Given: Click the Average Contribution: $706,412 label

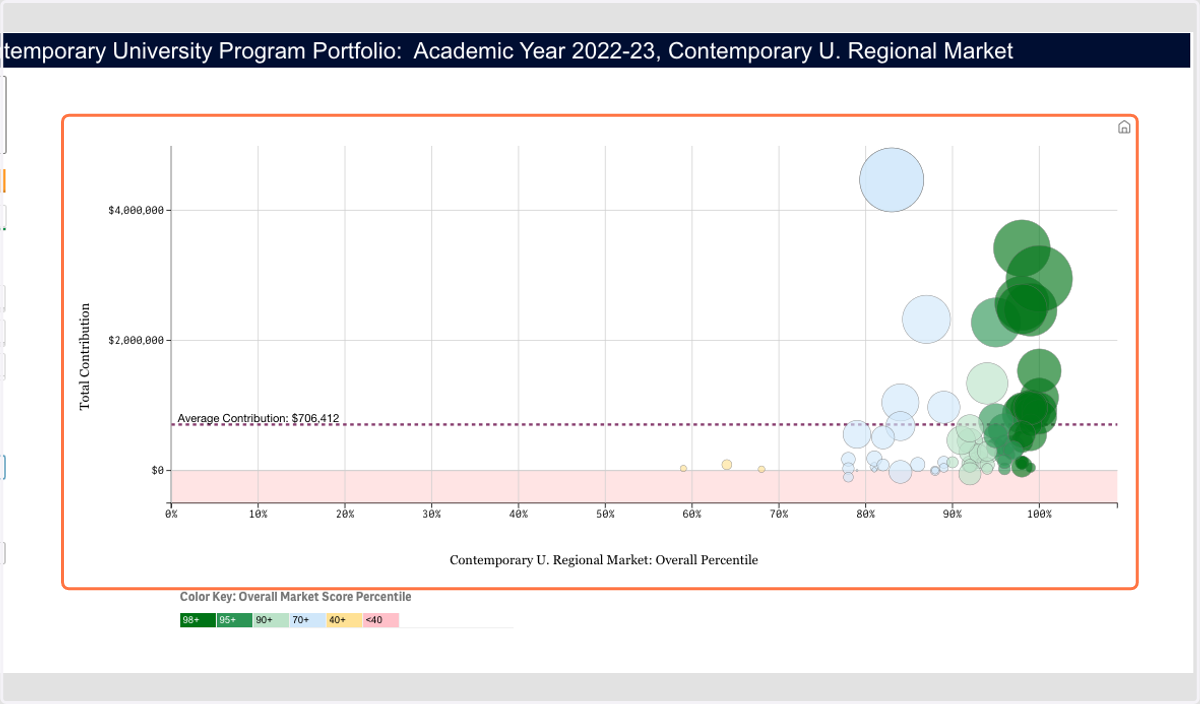Looking at the screenshot, I should click(x=258, y=418).
